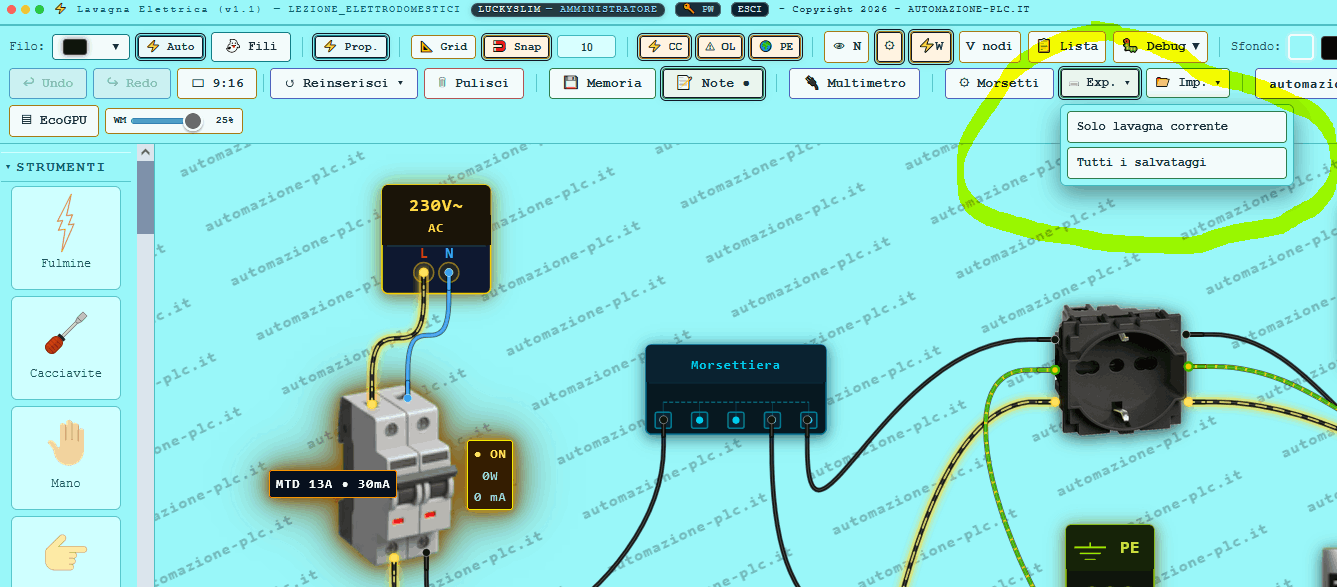This screenshot has width=1337, height=587.
Task: Toggle PE earth protection button
Action: click(776, 47)
